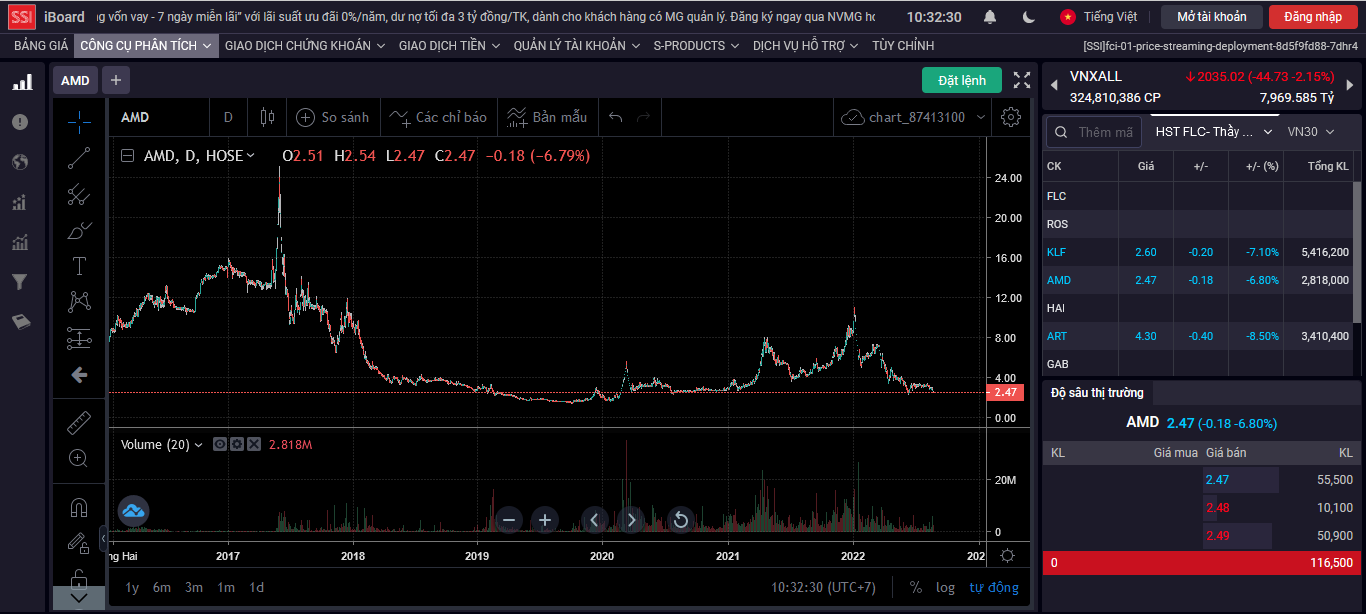
Task: Open CÔNG CỤ PHÂN TÍCH menu
Action: pyautogui.click(x=146, y=45)
